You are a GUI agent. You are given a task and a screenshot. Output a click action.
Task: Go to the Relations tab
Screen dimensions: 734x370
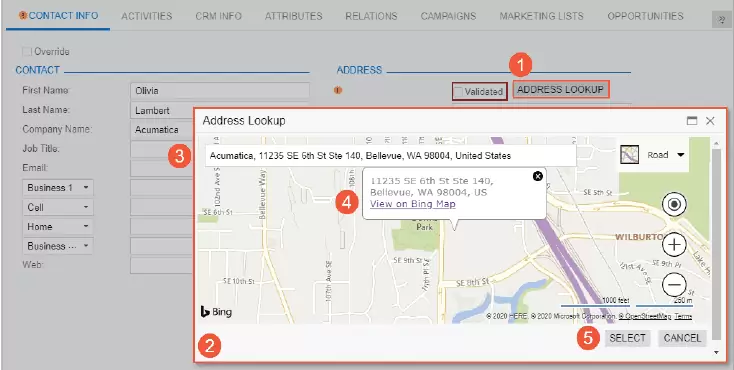[x=371, y=16]
